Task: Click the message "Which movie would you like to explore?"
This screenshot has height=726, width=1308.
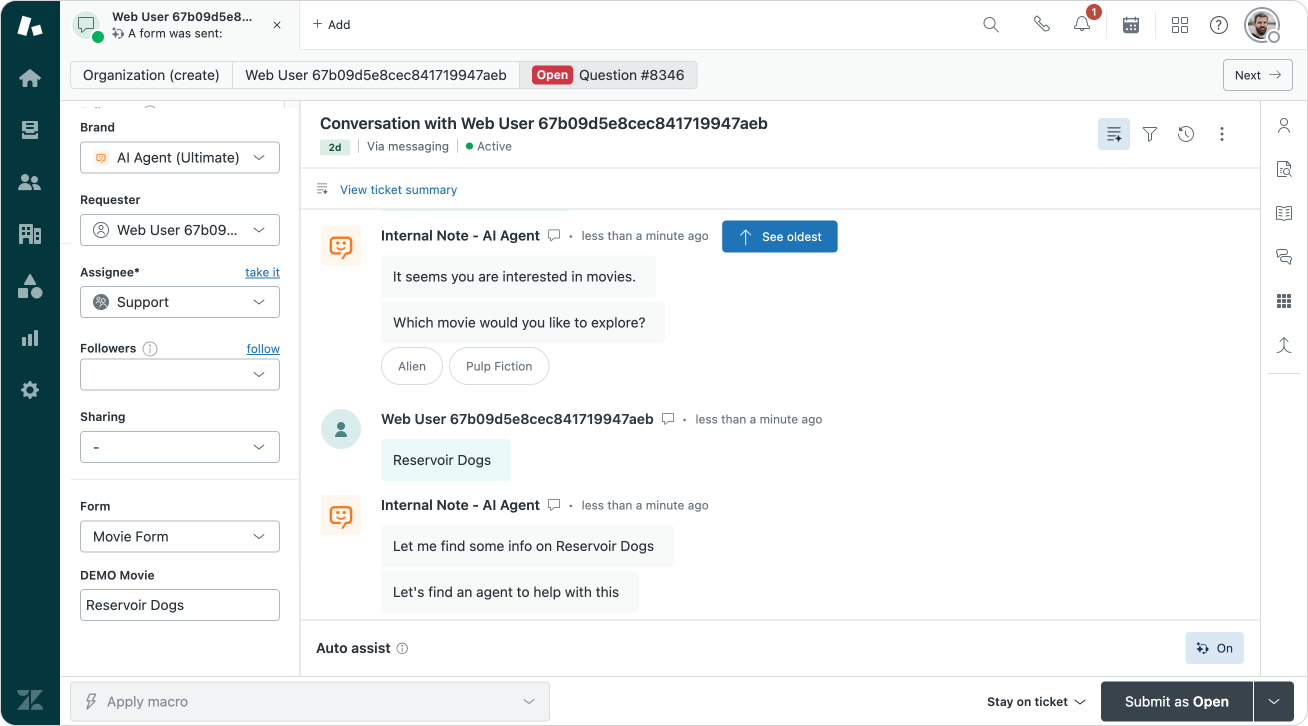Action: pos(523,323)
